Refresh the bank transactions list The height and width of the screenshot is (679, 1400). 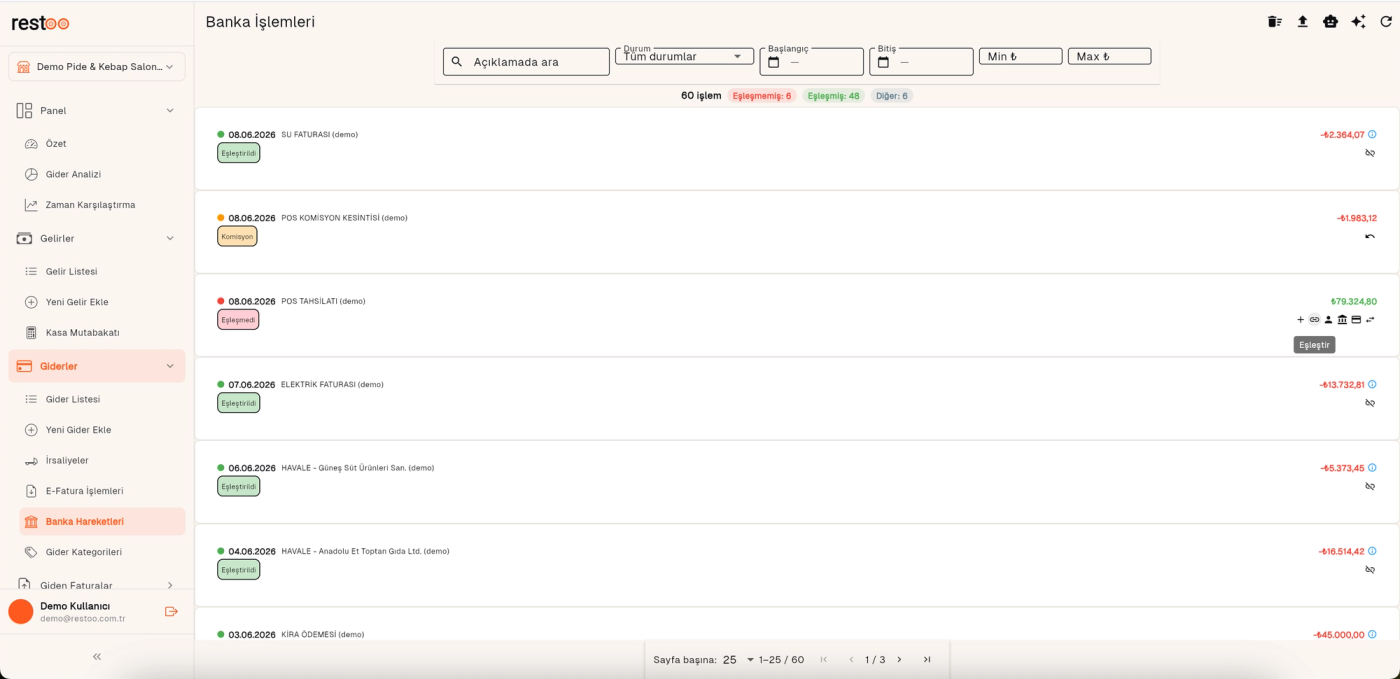point(1386,22)
